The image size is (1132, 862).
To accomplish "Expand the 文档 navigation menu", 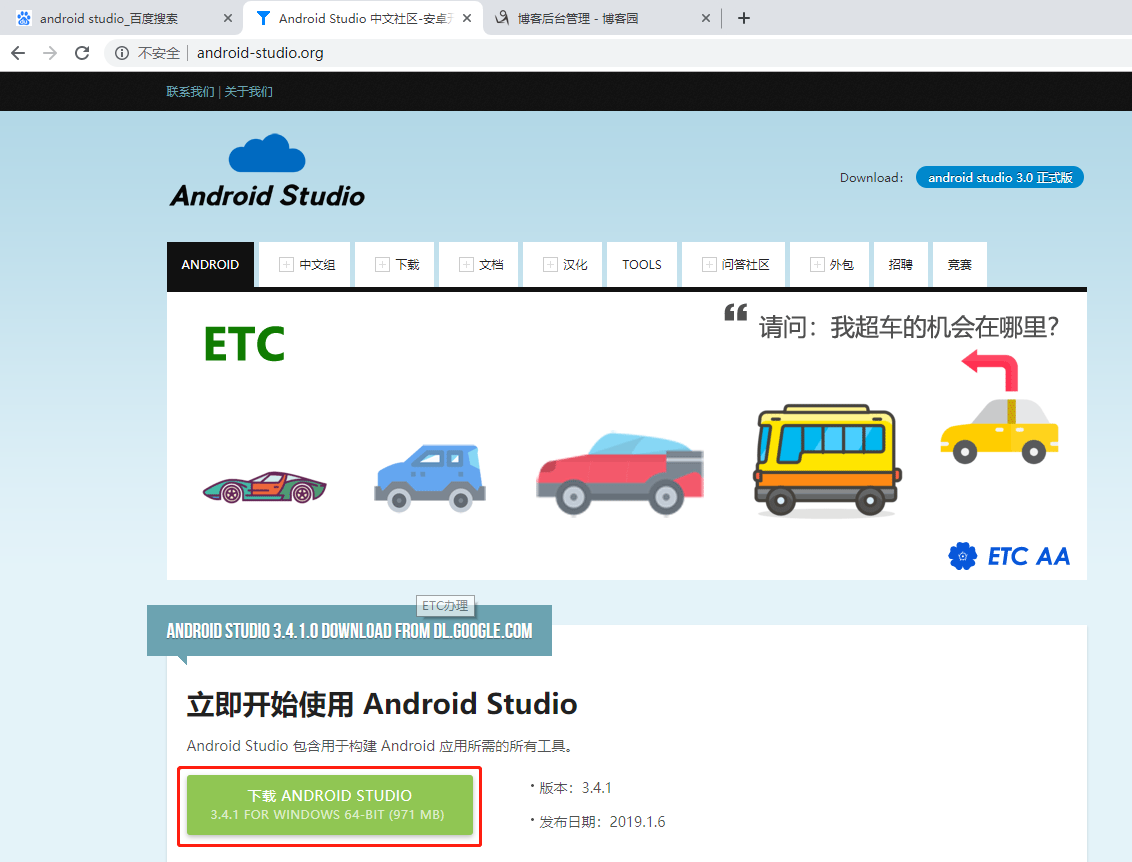I will [481, 265].
